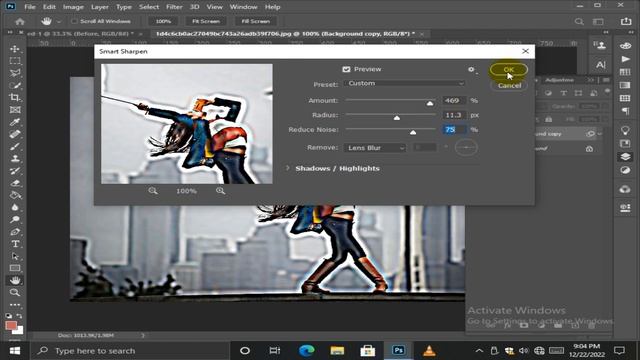Select the Eyedropper tool

pyautogui.click(x=15, y=122)
